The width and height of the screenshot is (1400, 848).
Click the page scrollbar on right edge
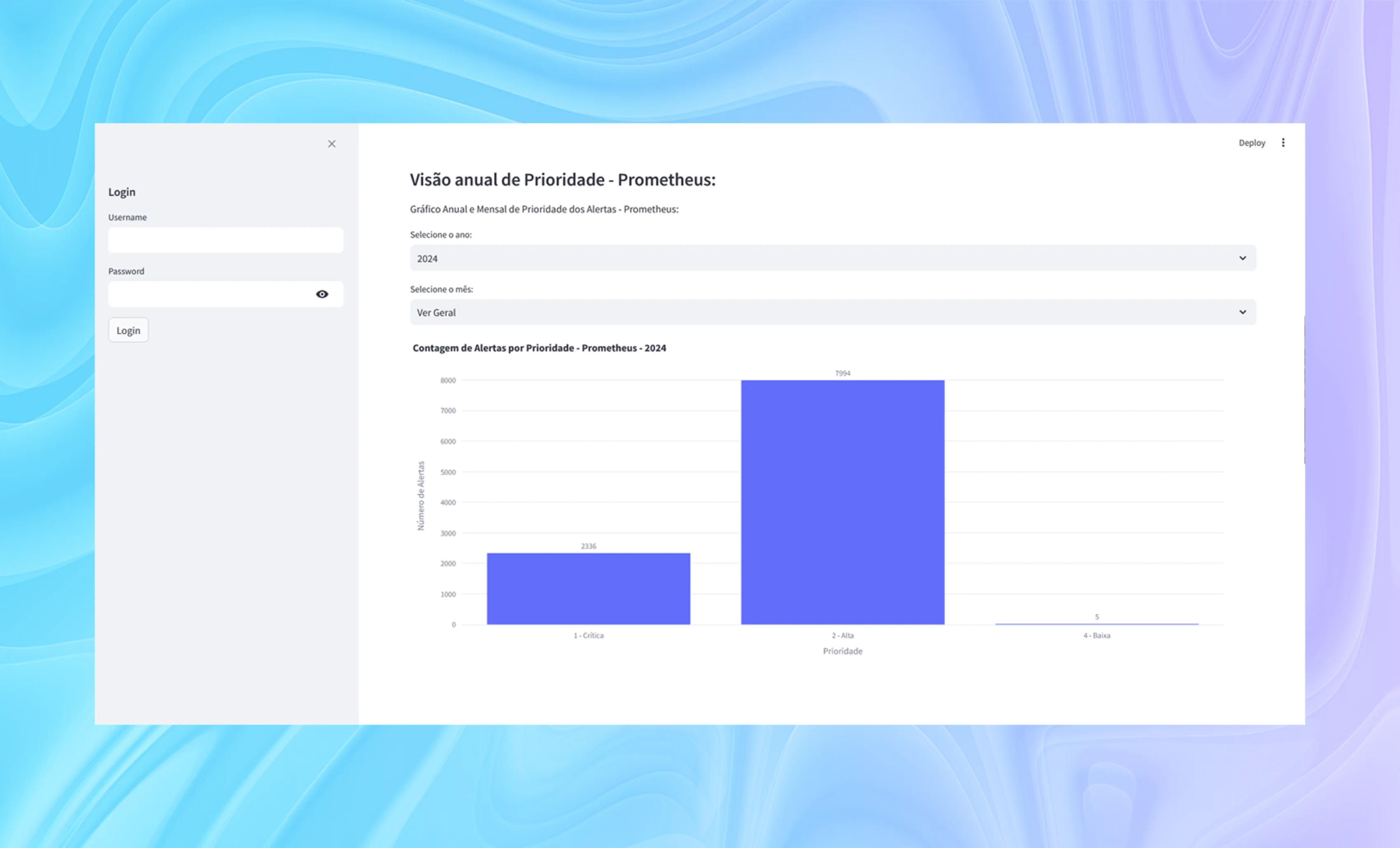[x=1304, y=390]
